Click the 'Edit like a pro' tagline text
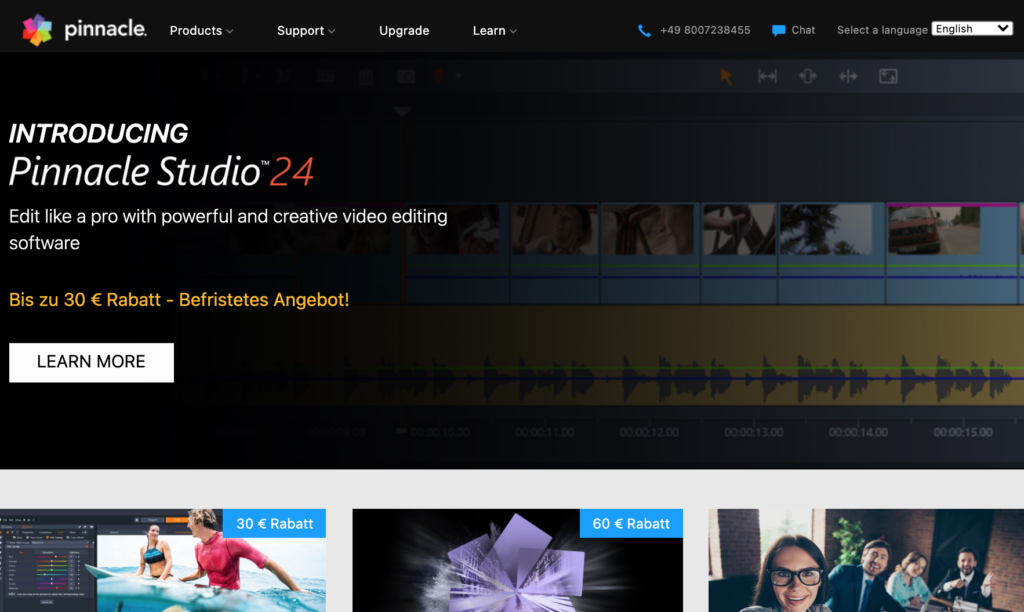Screen dimensions: 1024x612 click(x=228, y=229)
